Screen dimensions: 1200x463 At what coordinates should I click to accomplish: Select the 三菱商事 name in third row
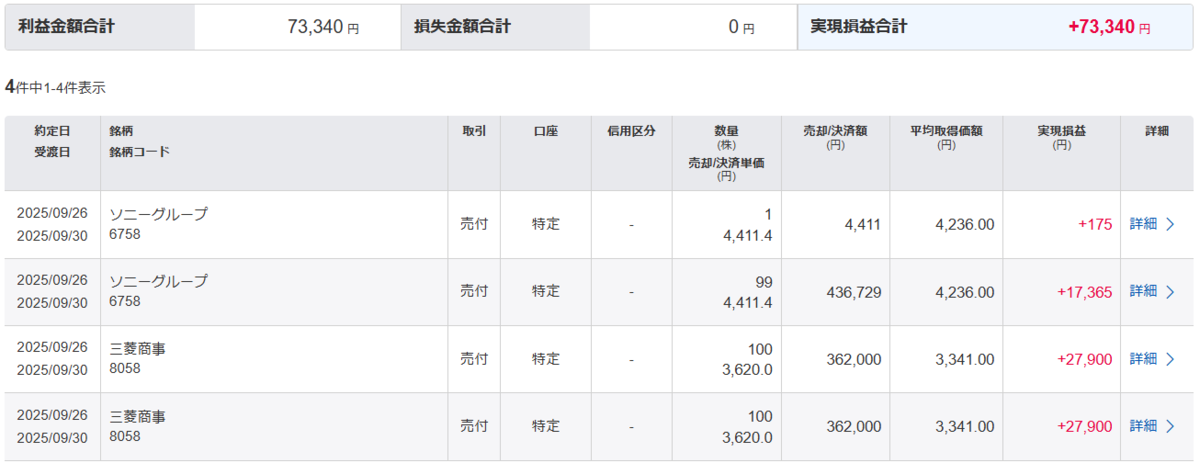(137, 348)
